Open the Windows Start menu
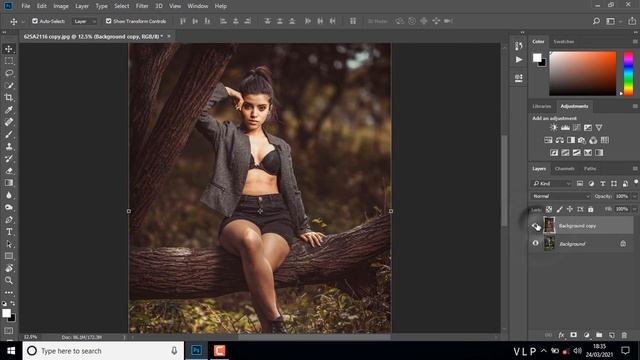 click(11, 351)
